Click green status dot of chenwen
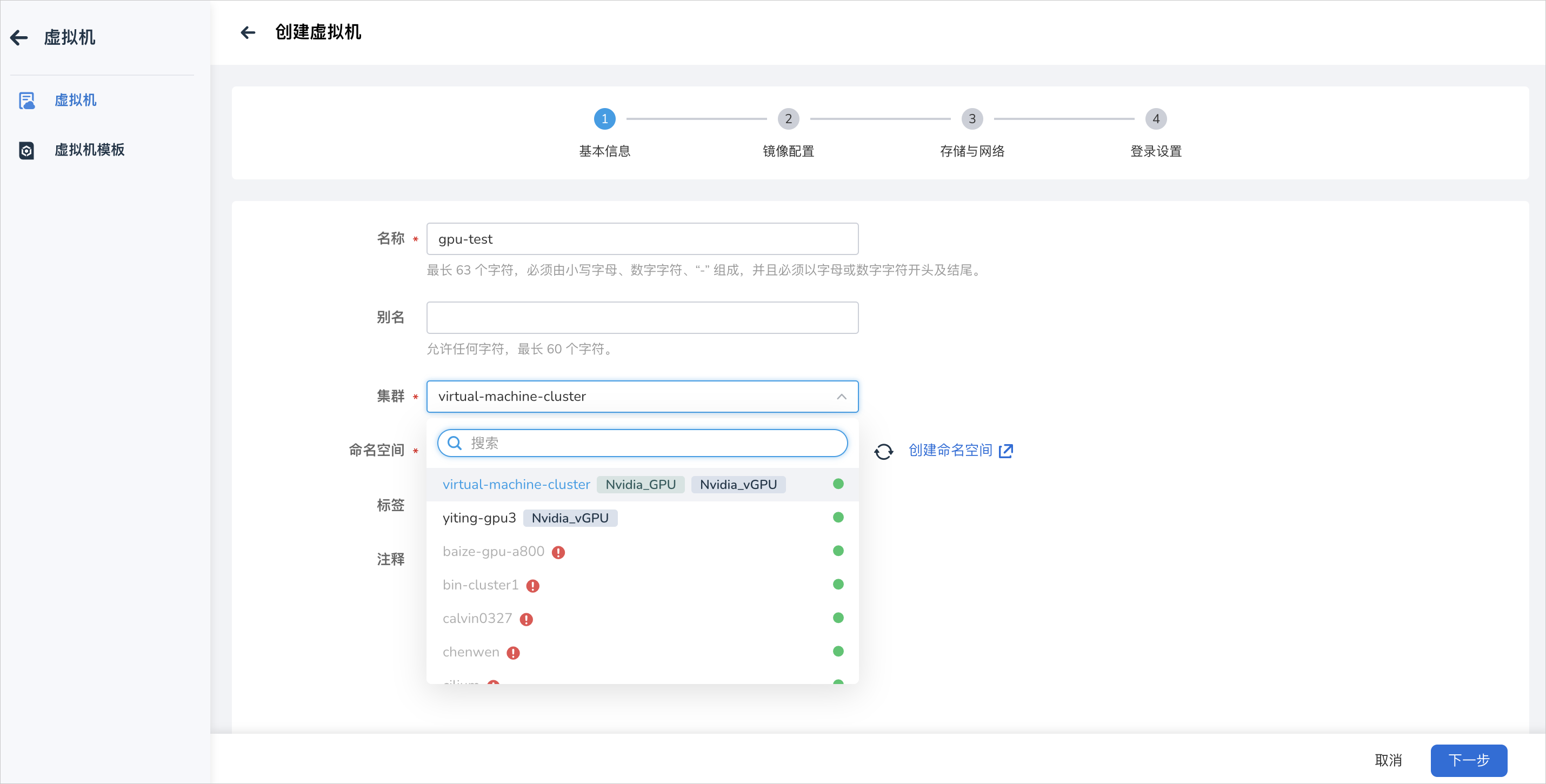The height and width of the screenshot is (784, 1546). pyautogui.click(x=838, y=652)
